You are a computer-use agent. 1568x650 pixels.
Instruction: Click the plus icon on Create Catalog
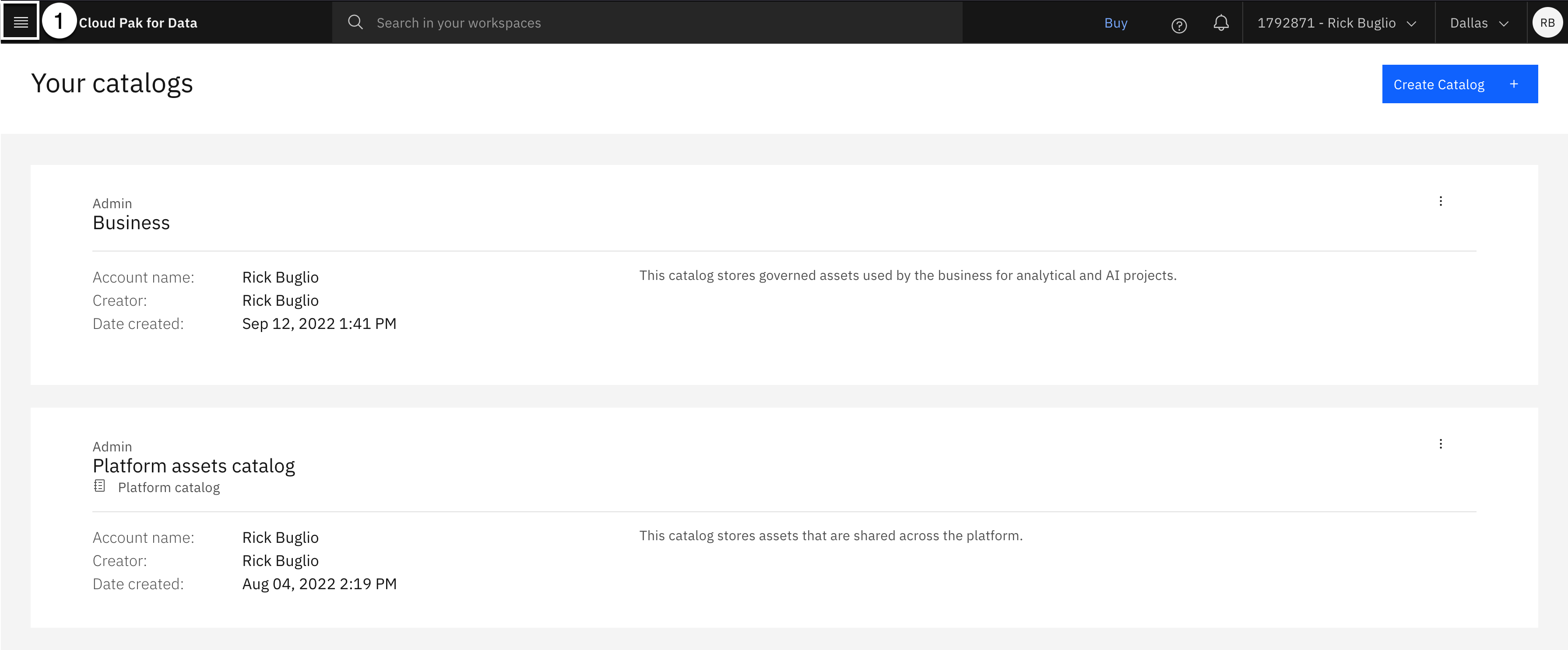click(x=1514, y=84)
